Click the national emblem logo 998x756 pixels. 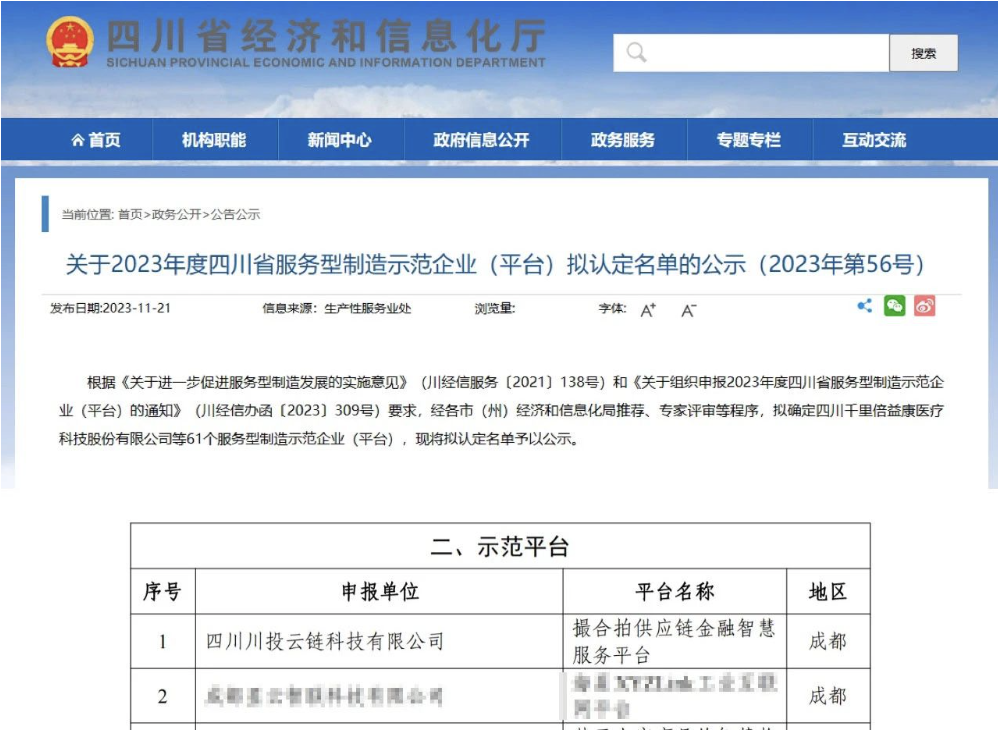70,42
